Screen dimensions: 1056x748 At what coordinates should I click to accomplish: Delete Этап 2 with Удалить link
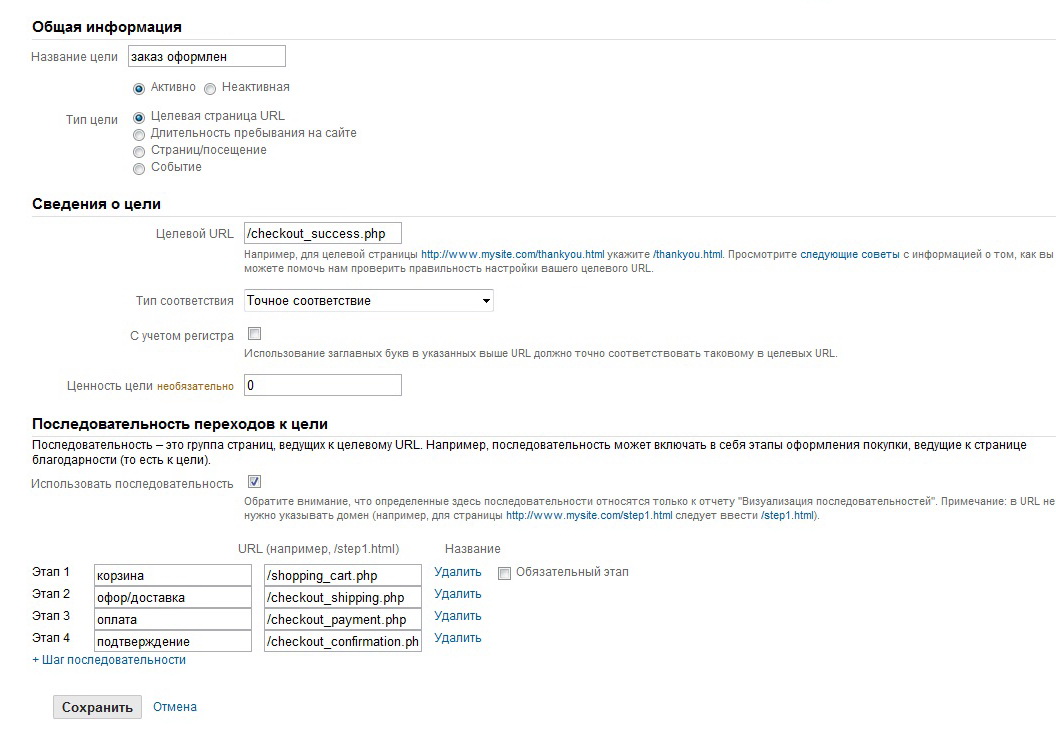point(458,594)
